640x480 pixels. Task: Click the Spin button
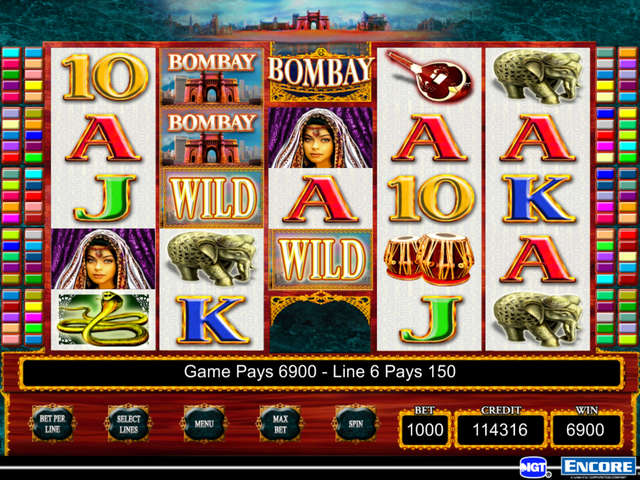pyautogui.click(x=356, y=424)
